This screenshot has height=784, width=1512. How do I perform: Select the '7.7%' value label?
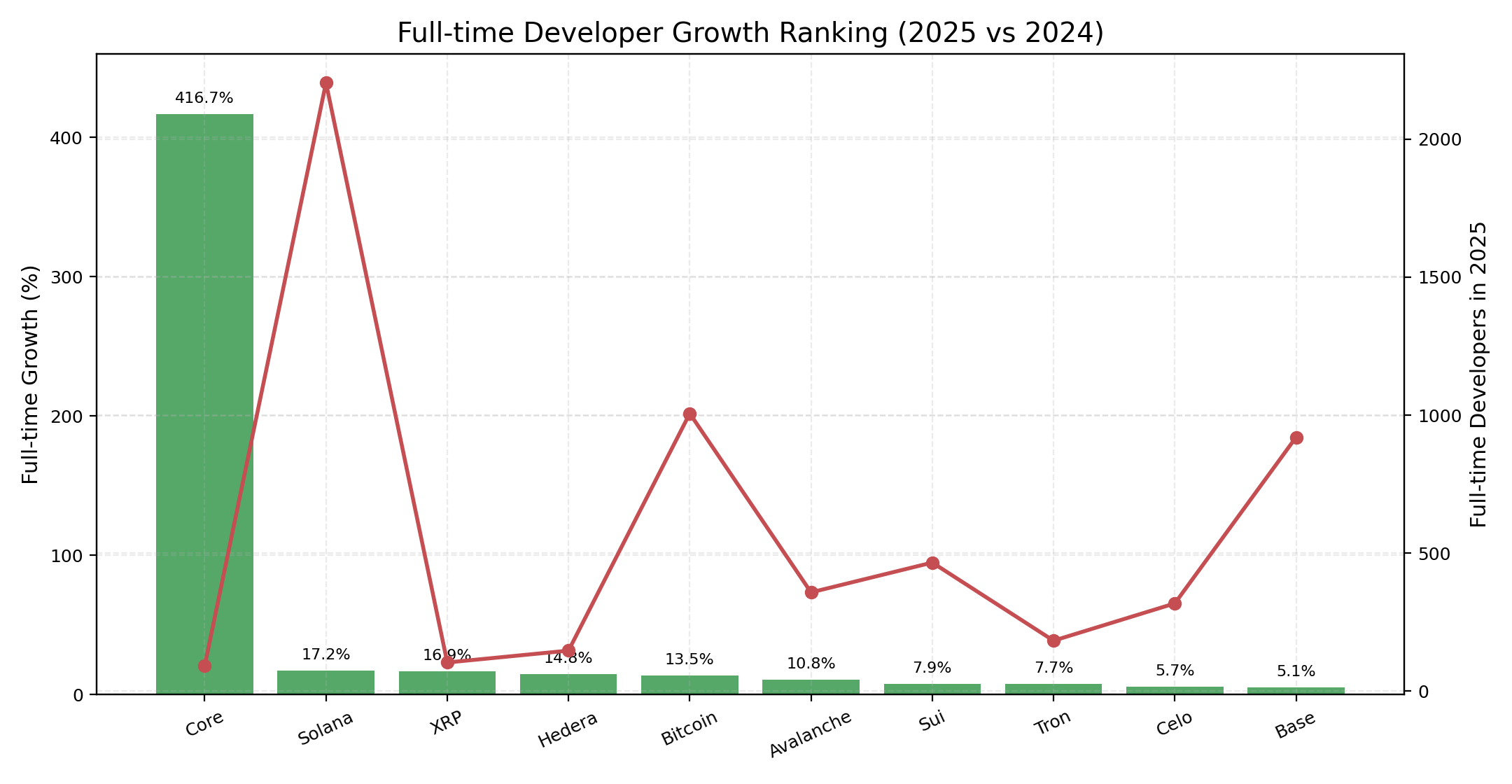tap(1053, 668)
